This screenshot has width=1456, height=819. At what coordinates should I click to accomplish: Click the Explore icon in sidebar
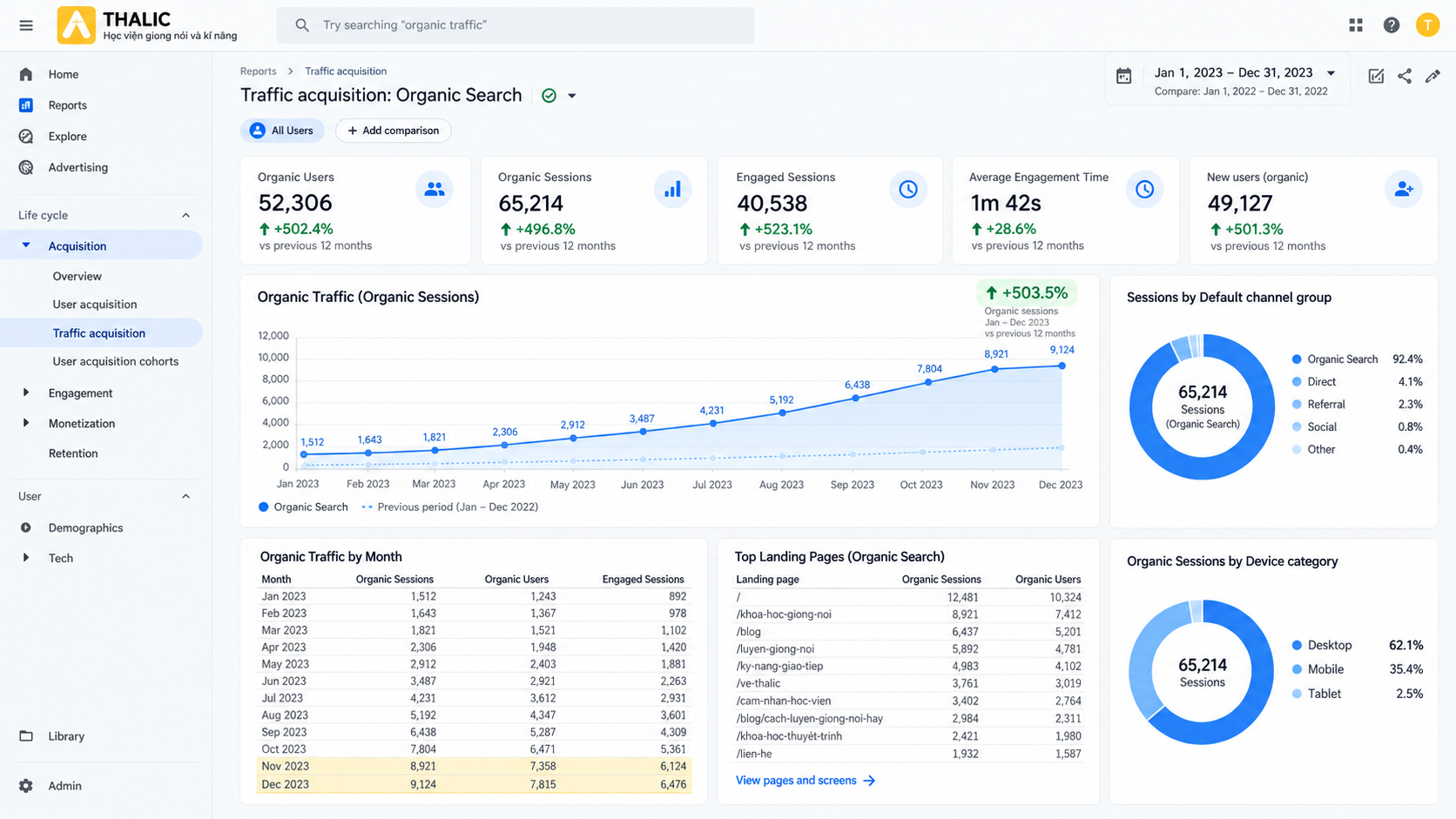(x=26, y=137)
